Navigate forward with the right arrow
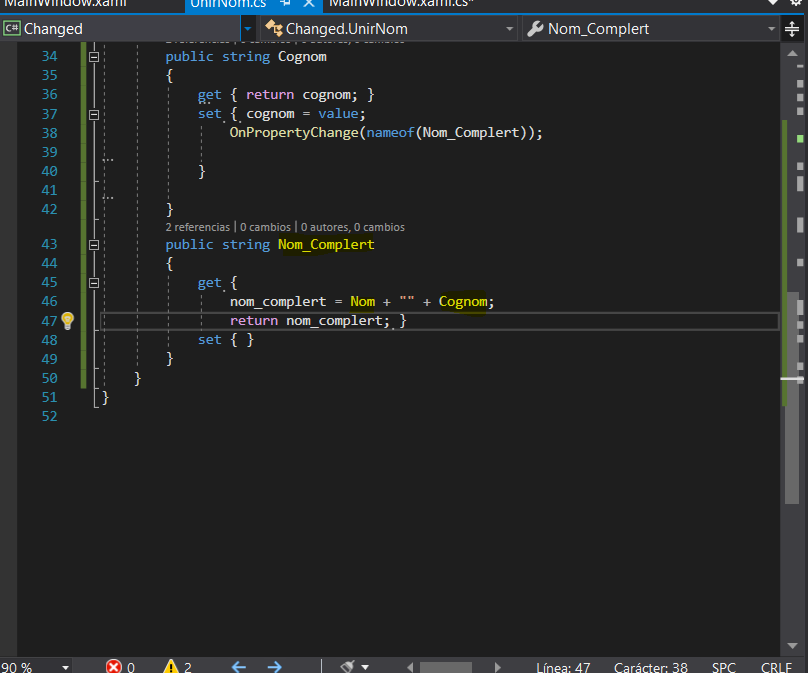Screen dimensions: 808x673 pyautogui.click(x=274, y=666)
